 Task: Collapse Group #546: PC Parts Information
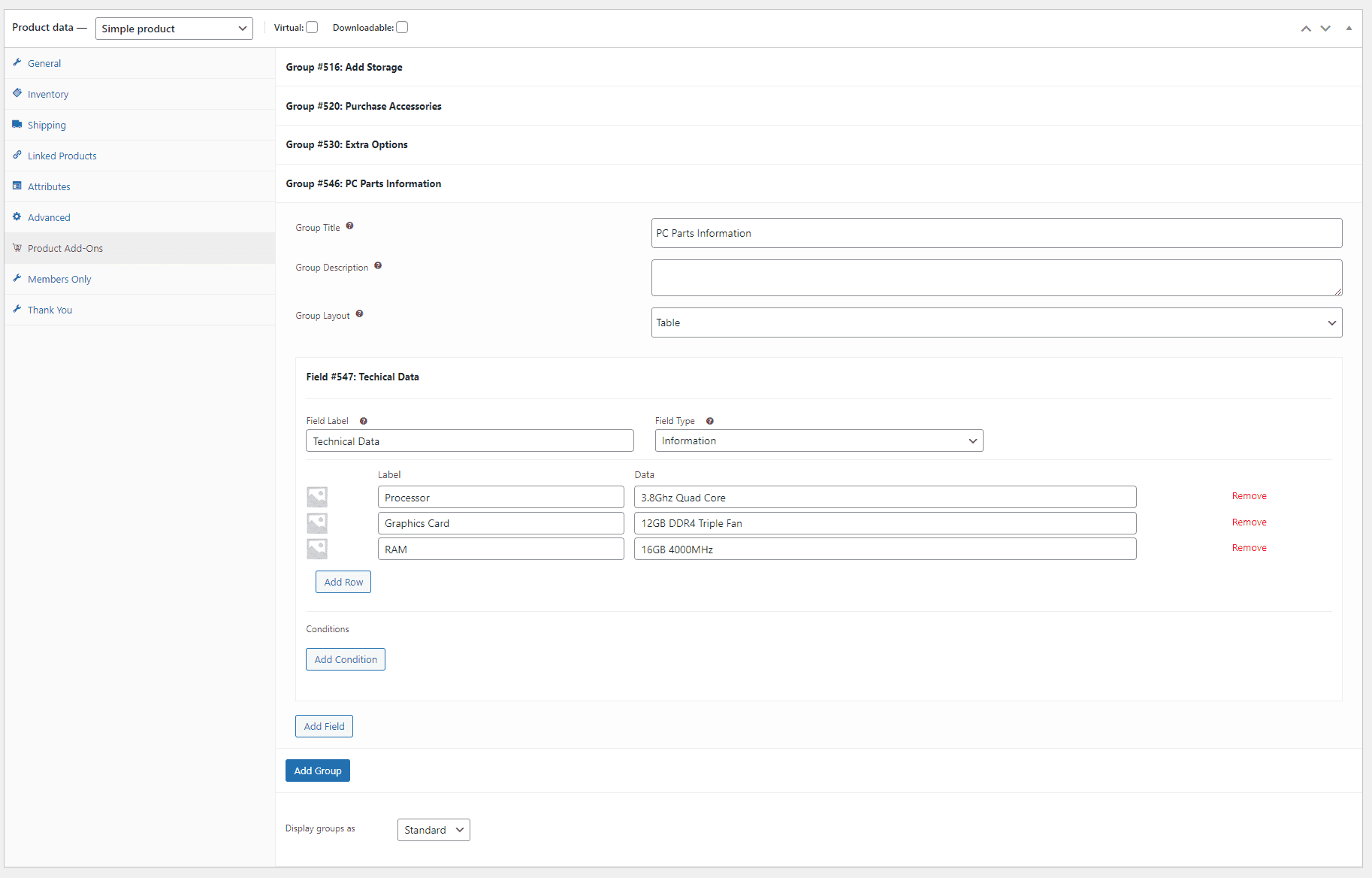(x=819, y=183)
